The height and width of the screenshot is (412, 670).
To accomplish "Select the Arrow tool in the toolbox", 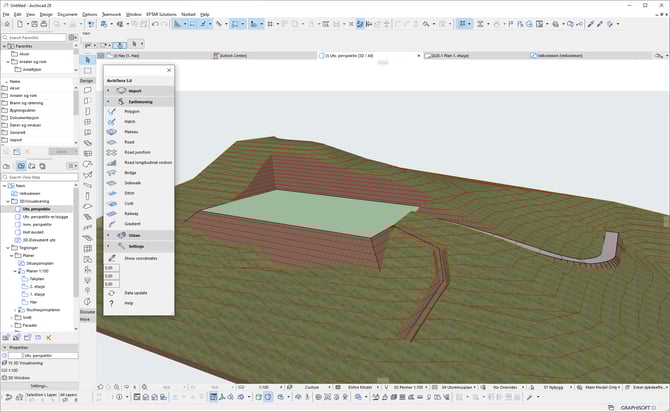I will tap(87, 60).
